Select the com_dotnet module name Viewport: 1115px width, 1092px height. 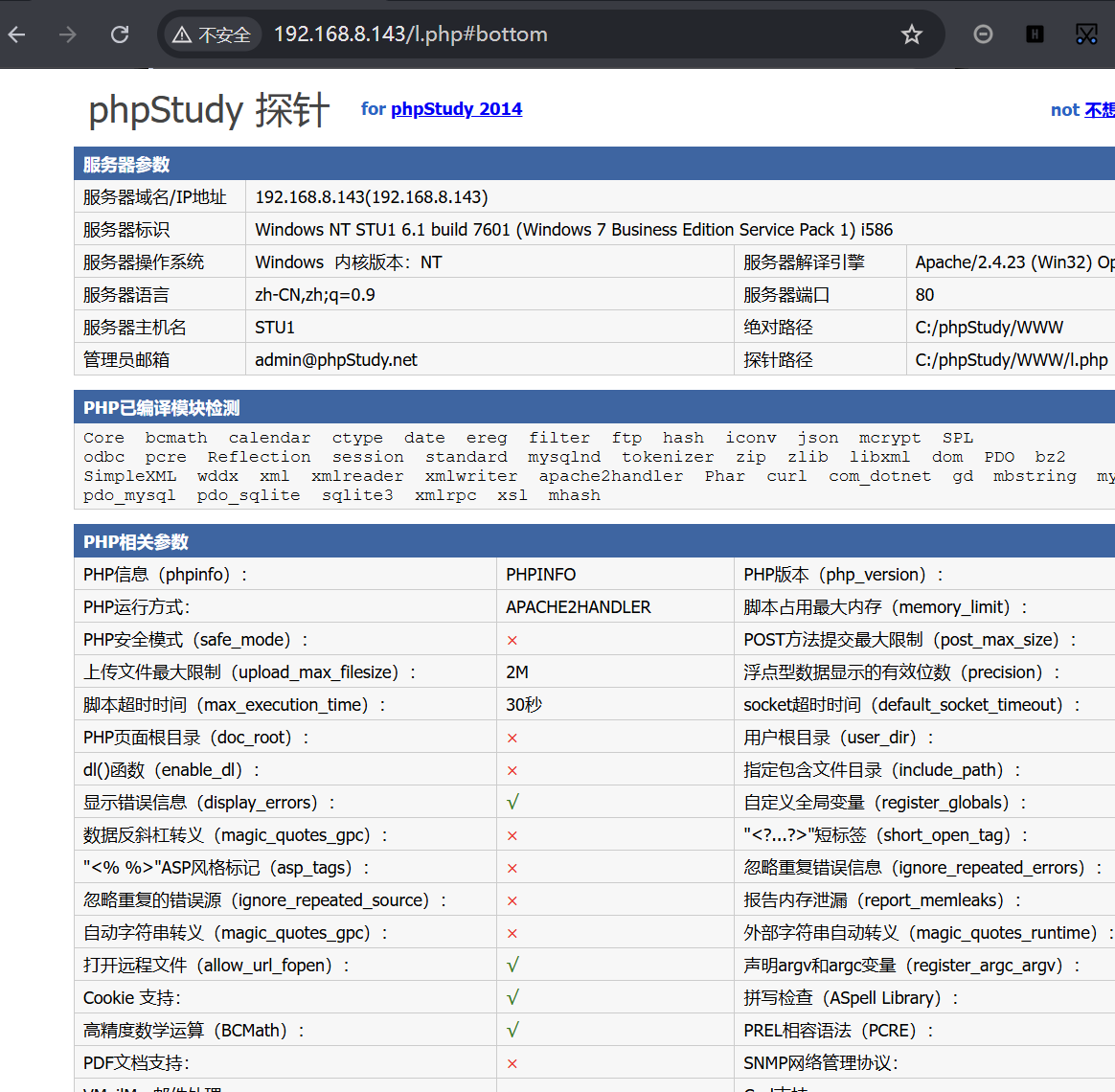point(879,476)
